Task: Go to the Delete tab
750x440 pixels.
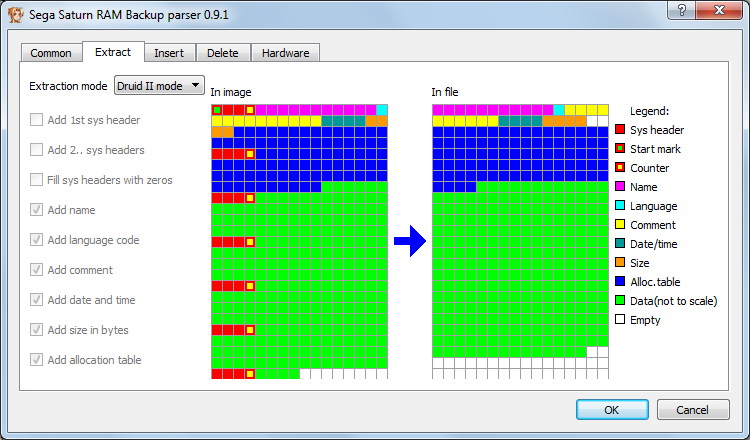Action: pos(222,53)
